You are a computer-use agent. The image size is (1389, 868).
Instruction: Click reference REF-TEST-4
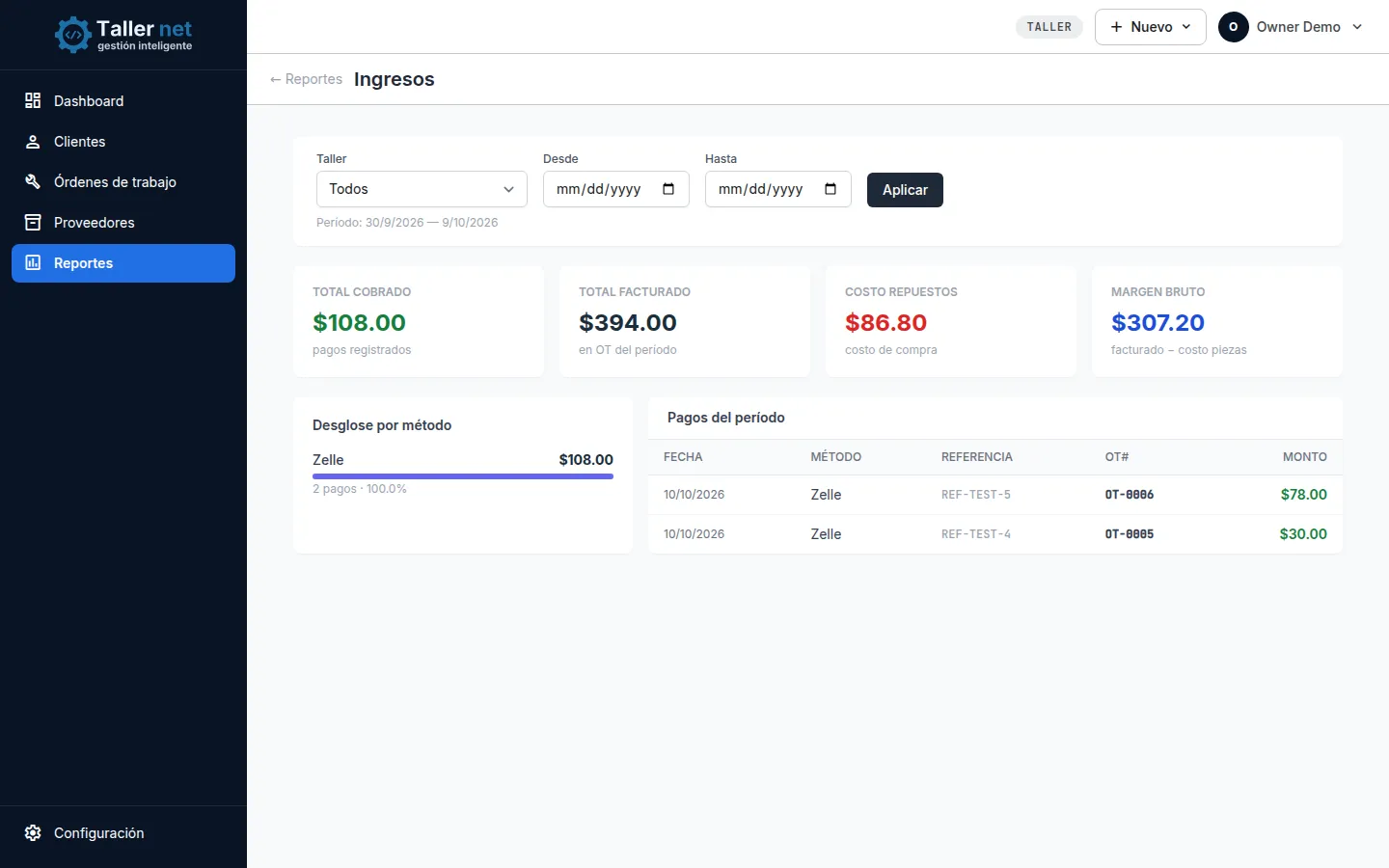click(976, 534)
